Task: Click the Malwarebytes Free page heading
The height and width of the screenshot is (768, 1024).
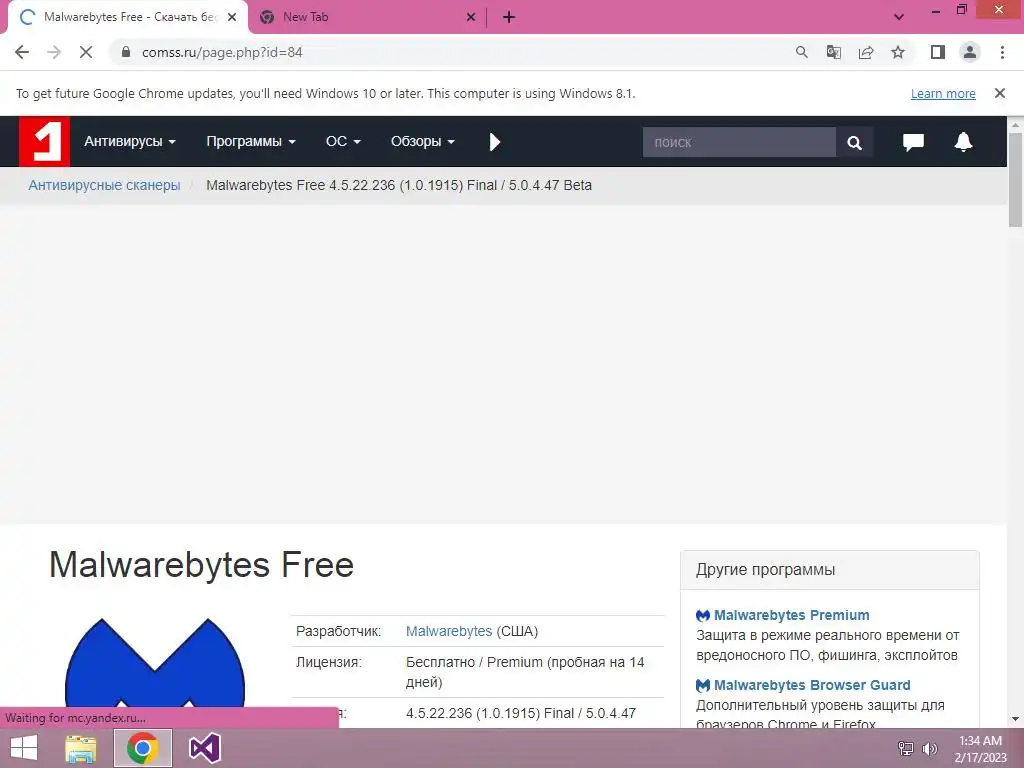Action: tap(202, 565)
